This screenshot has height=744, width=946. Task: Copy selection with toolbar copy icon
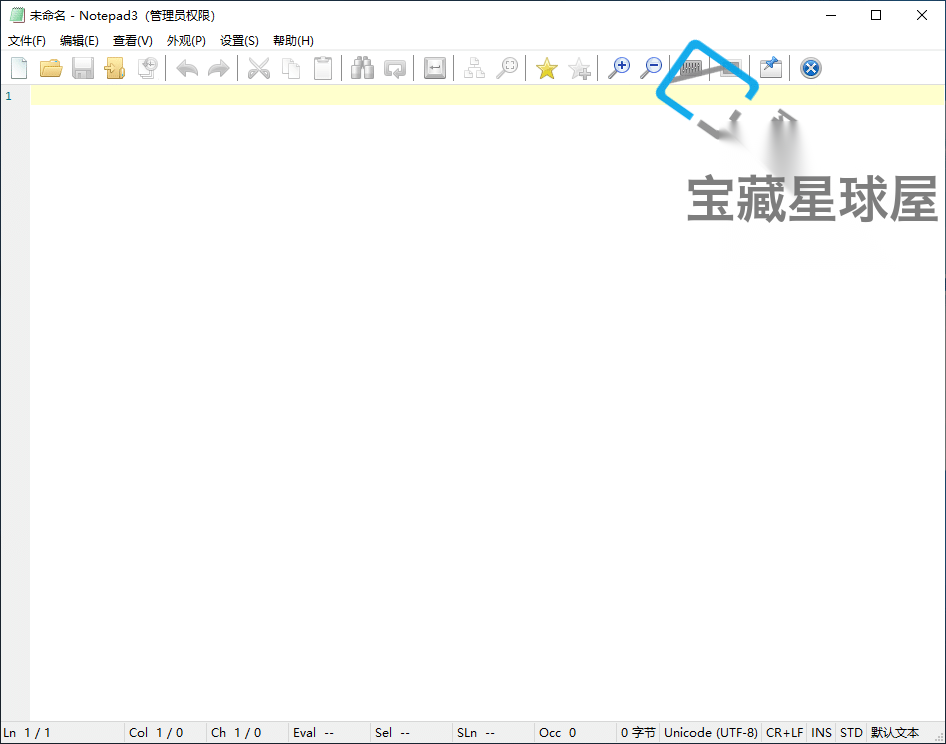click(291, 68)
